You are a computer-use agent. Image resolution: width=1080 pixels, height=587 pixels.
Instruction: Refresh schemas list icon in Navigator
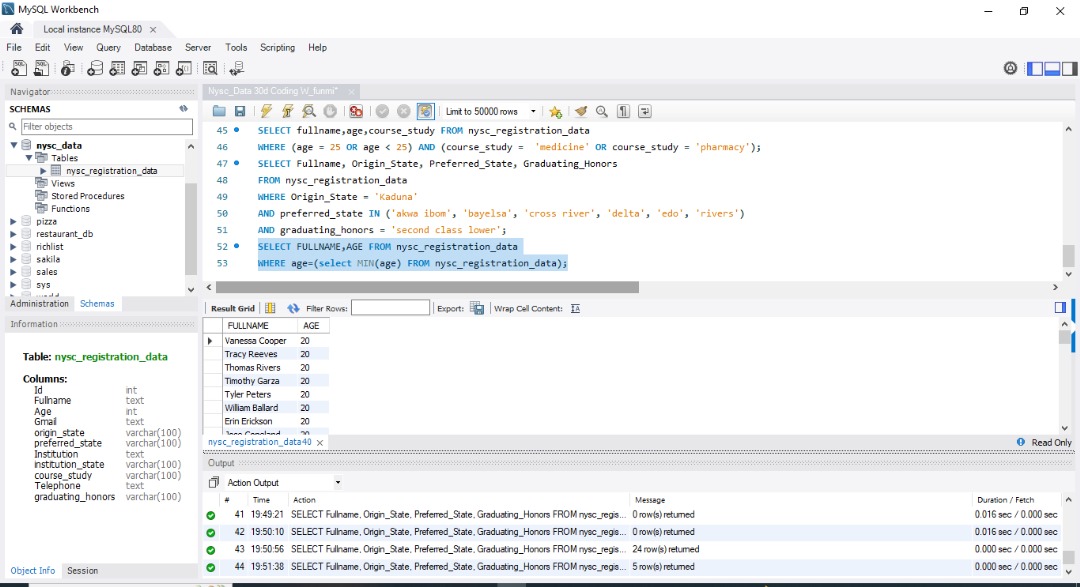click(x=183, y=109)
